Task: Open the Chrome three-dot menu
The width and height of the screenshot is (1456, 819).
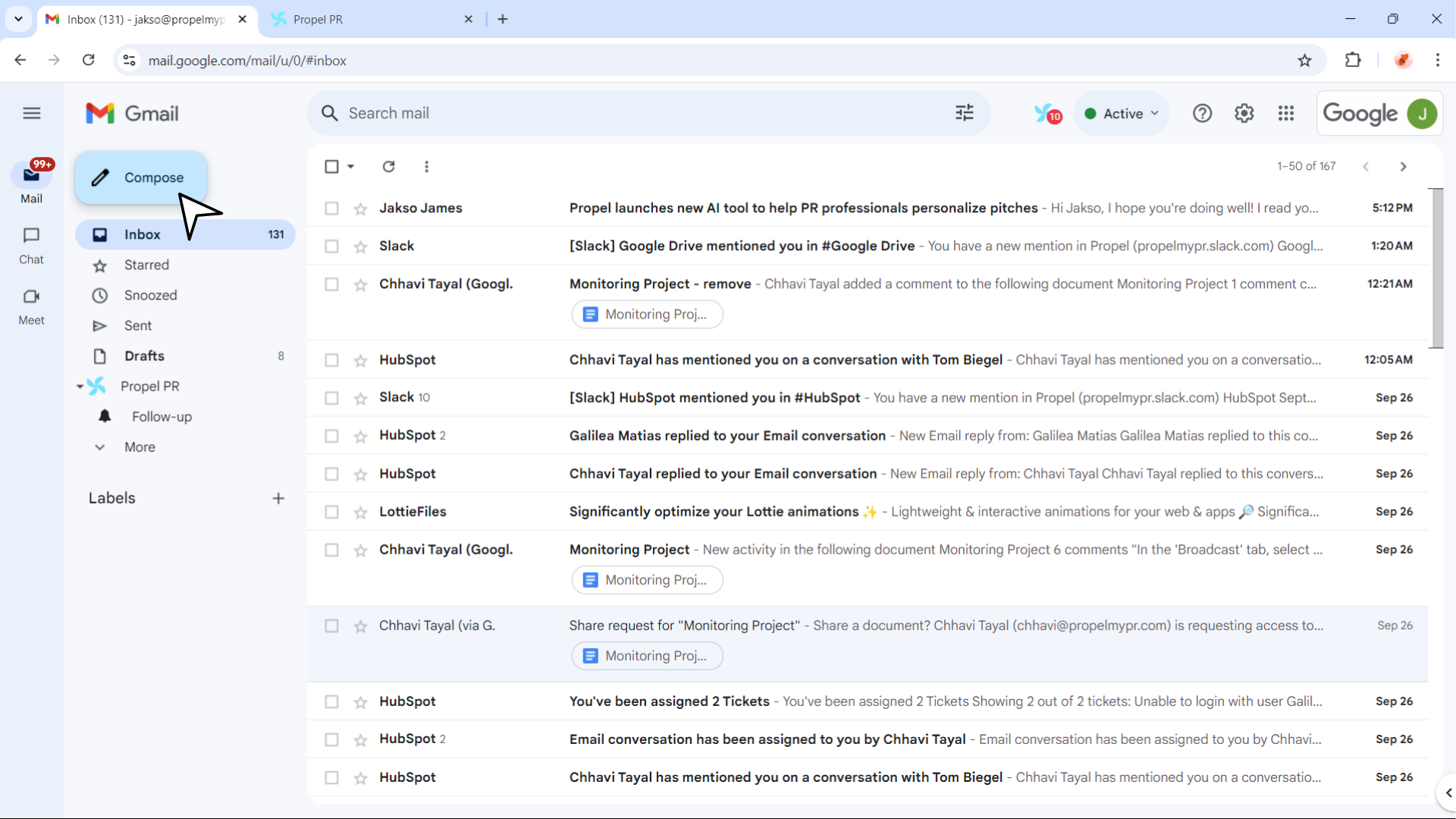Action: click(1438, 60)
